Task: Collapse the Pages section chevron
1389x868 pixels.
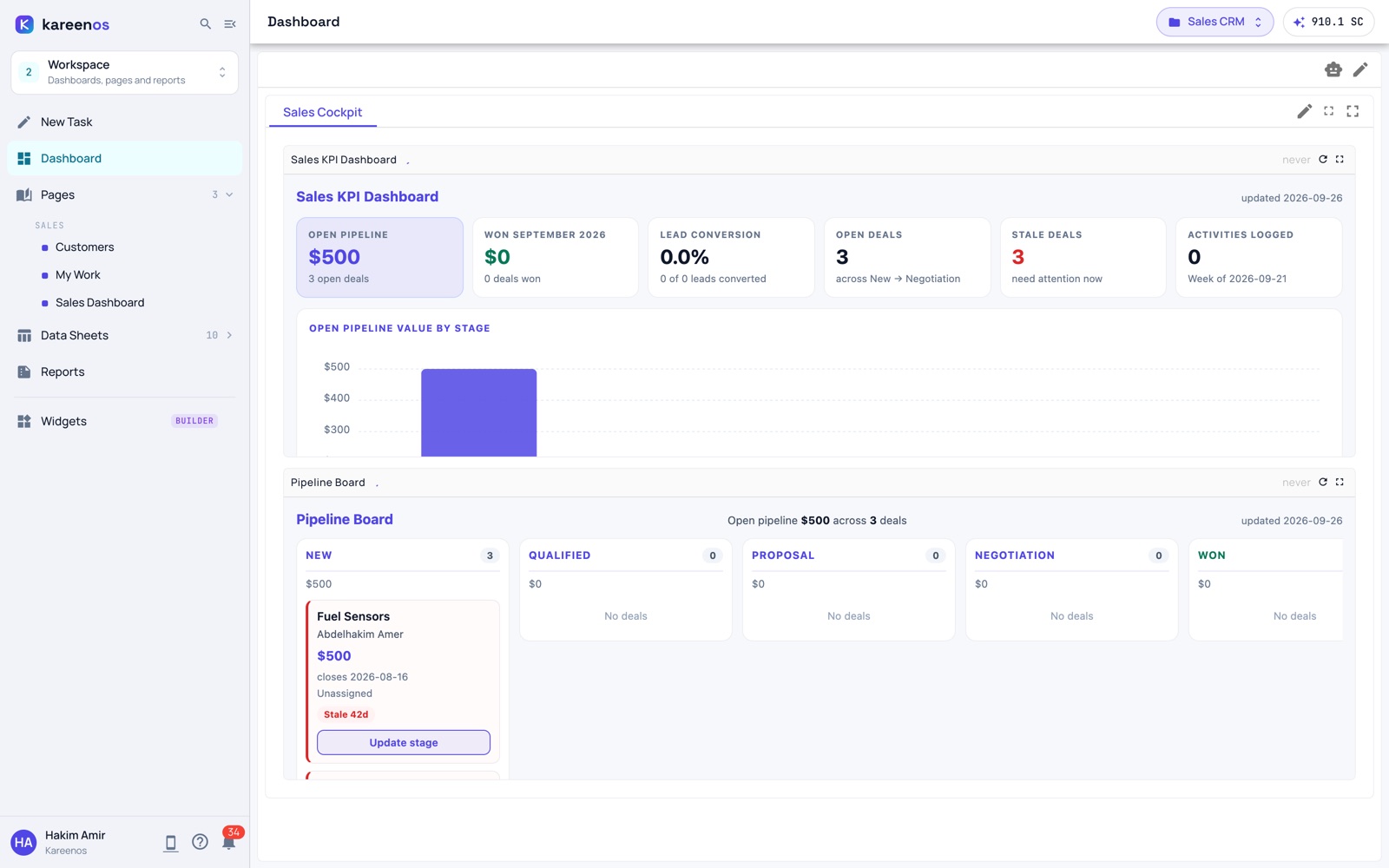Action: point(229,195)
